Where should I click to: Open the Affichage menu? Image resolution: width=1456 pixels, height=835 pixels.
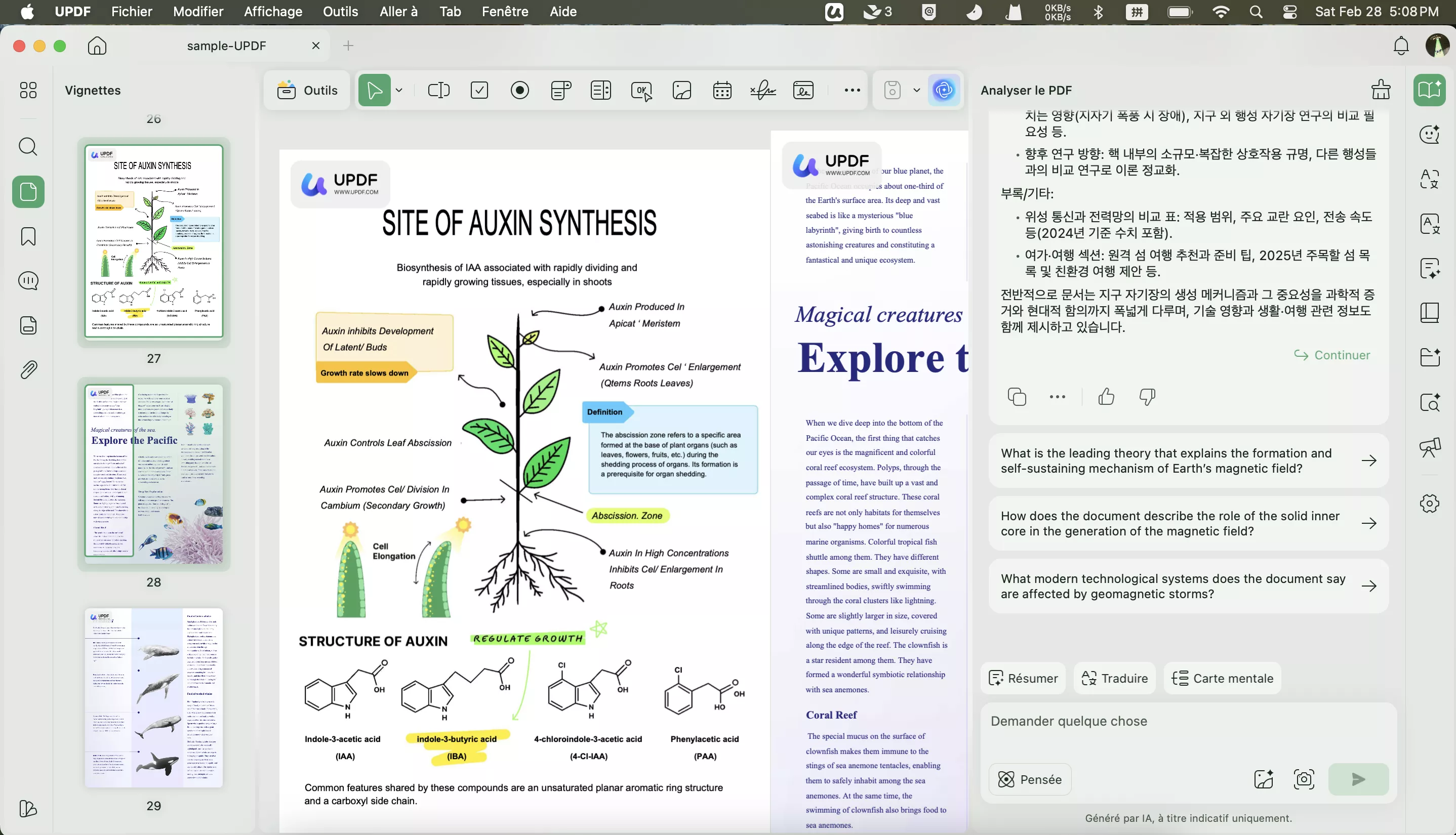[273, 12]
